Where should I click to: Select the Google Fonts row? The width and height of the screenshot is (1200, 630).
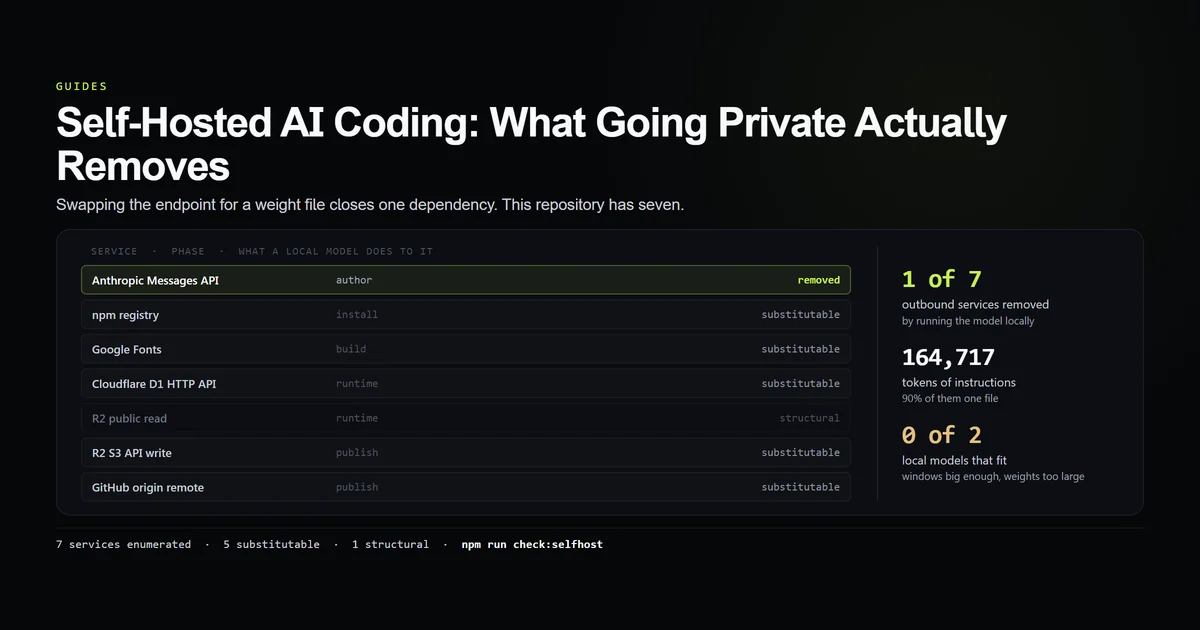pos(466,349)
